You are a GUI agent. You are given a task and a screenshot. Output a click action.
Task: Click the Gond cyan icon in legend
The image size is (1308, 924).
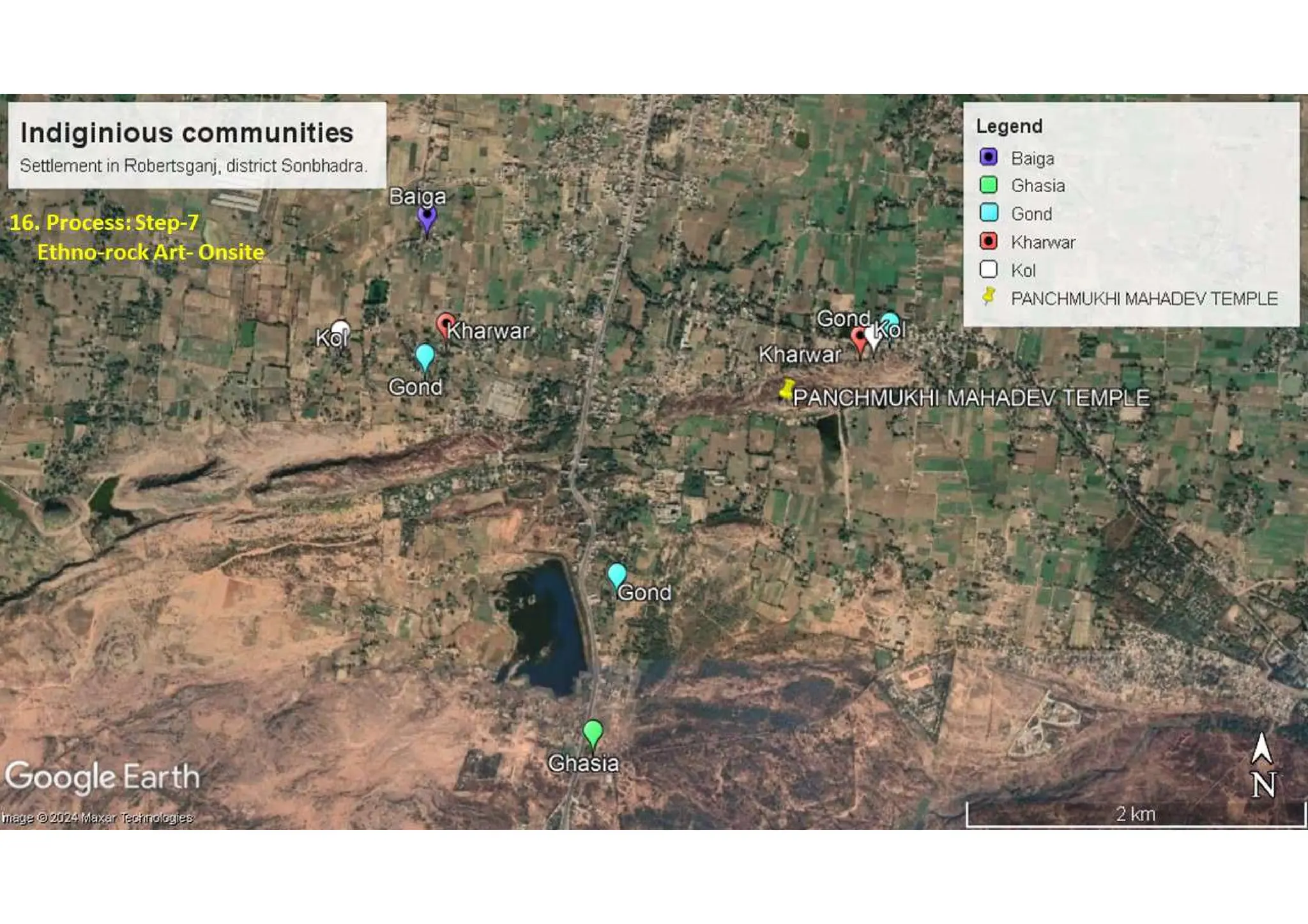tap(988, 213)
